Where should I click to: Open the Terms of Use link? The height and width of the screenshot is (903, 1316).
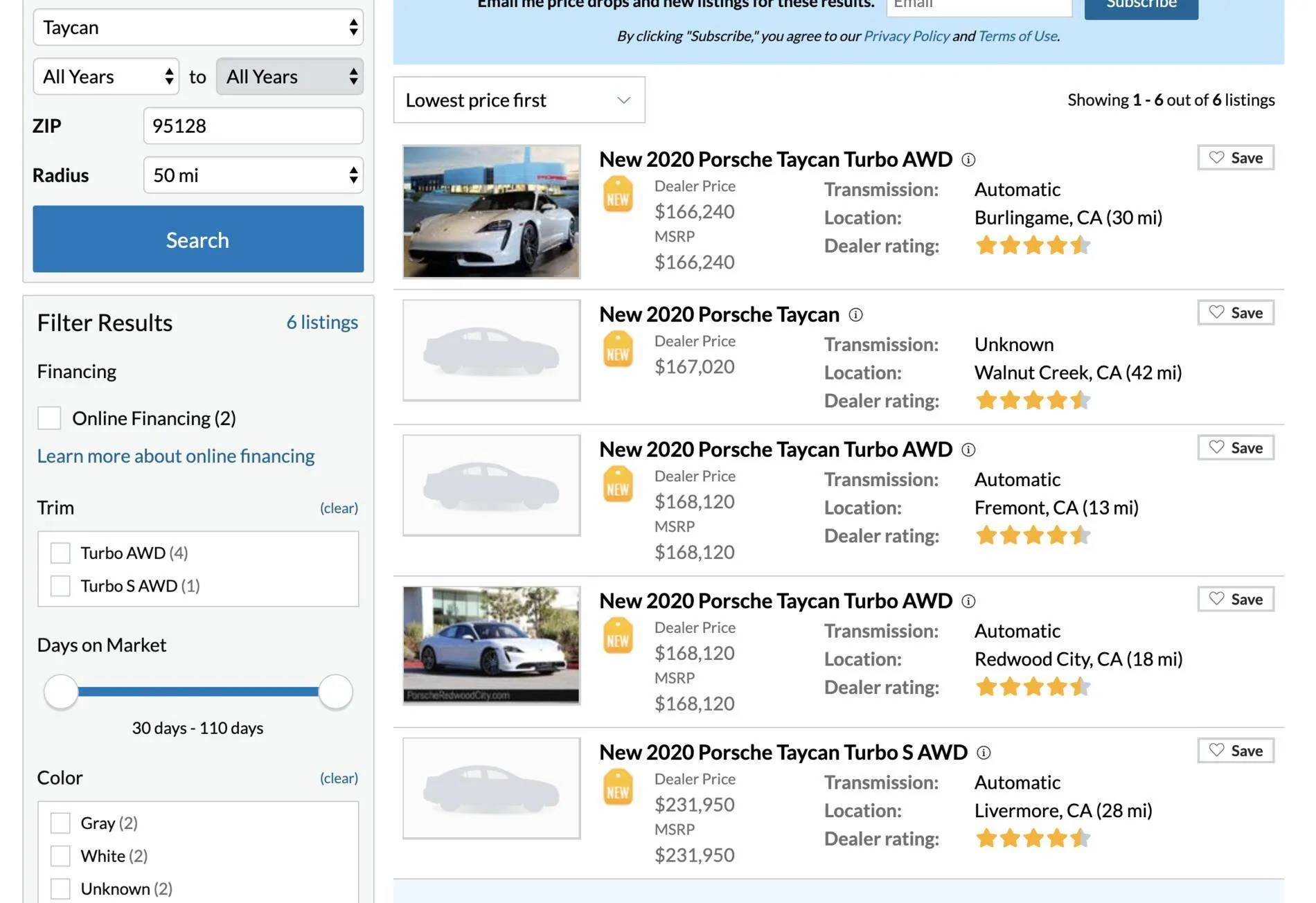coord(1017,36)
